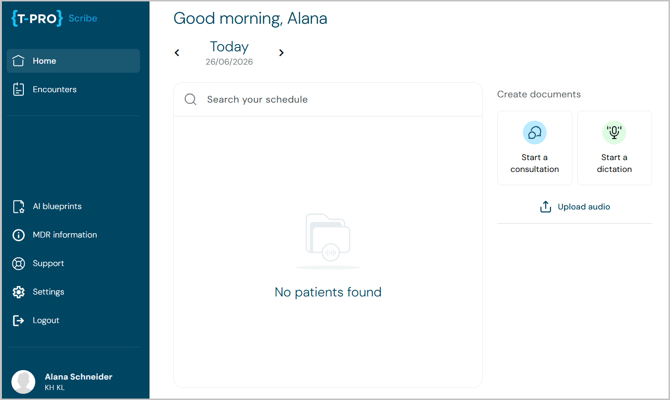670x400 pixels.
Task: Advance to next day with right chevron
Action: click(x=281, y=53)
